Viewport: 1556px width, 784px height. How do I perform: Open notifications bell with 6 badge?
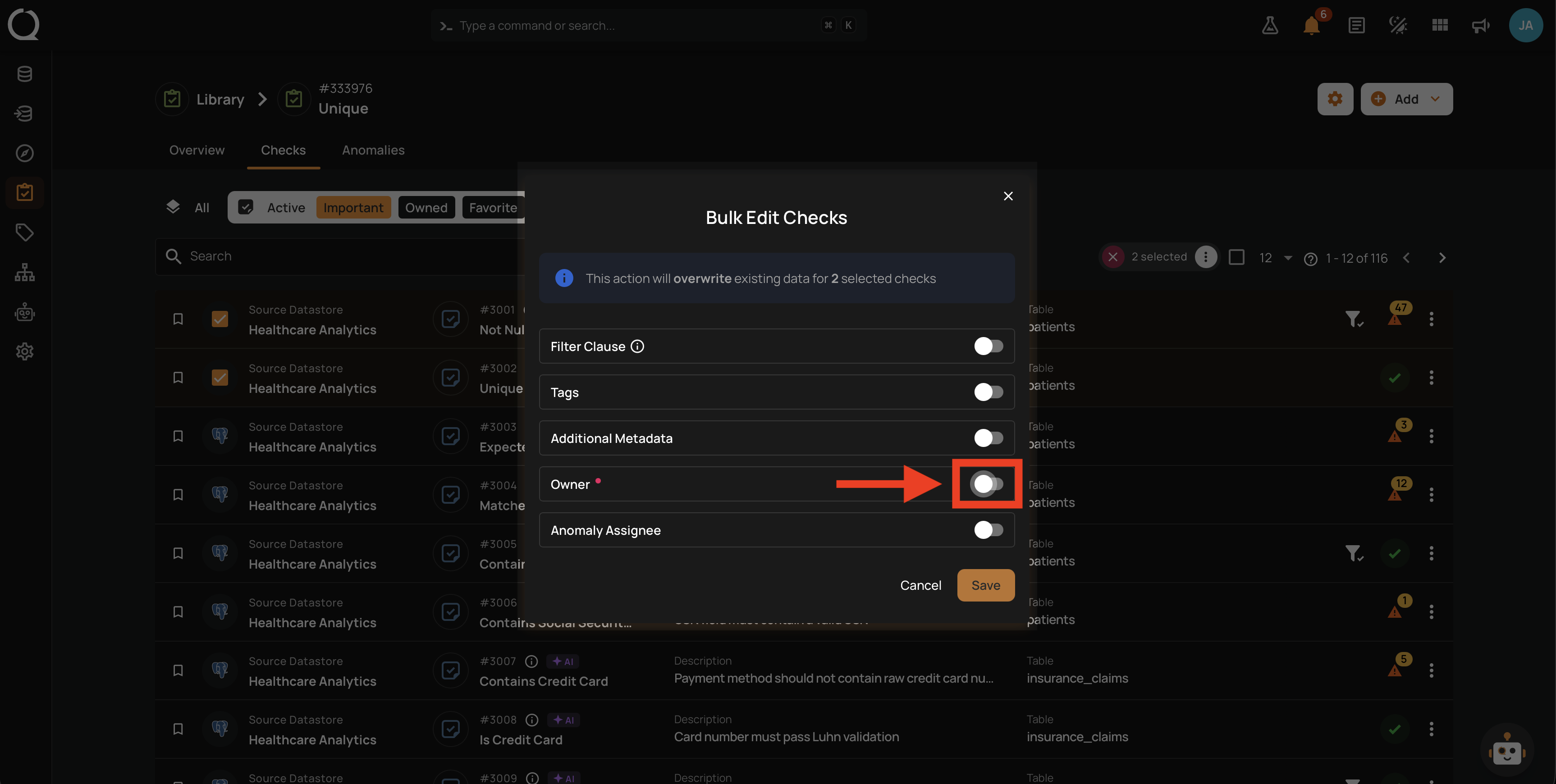[1311, 25]
